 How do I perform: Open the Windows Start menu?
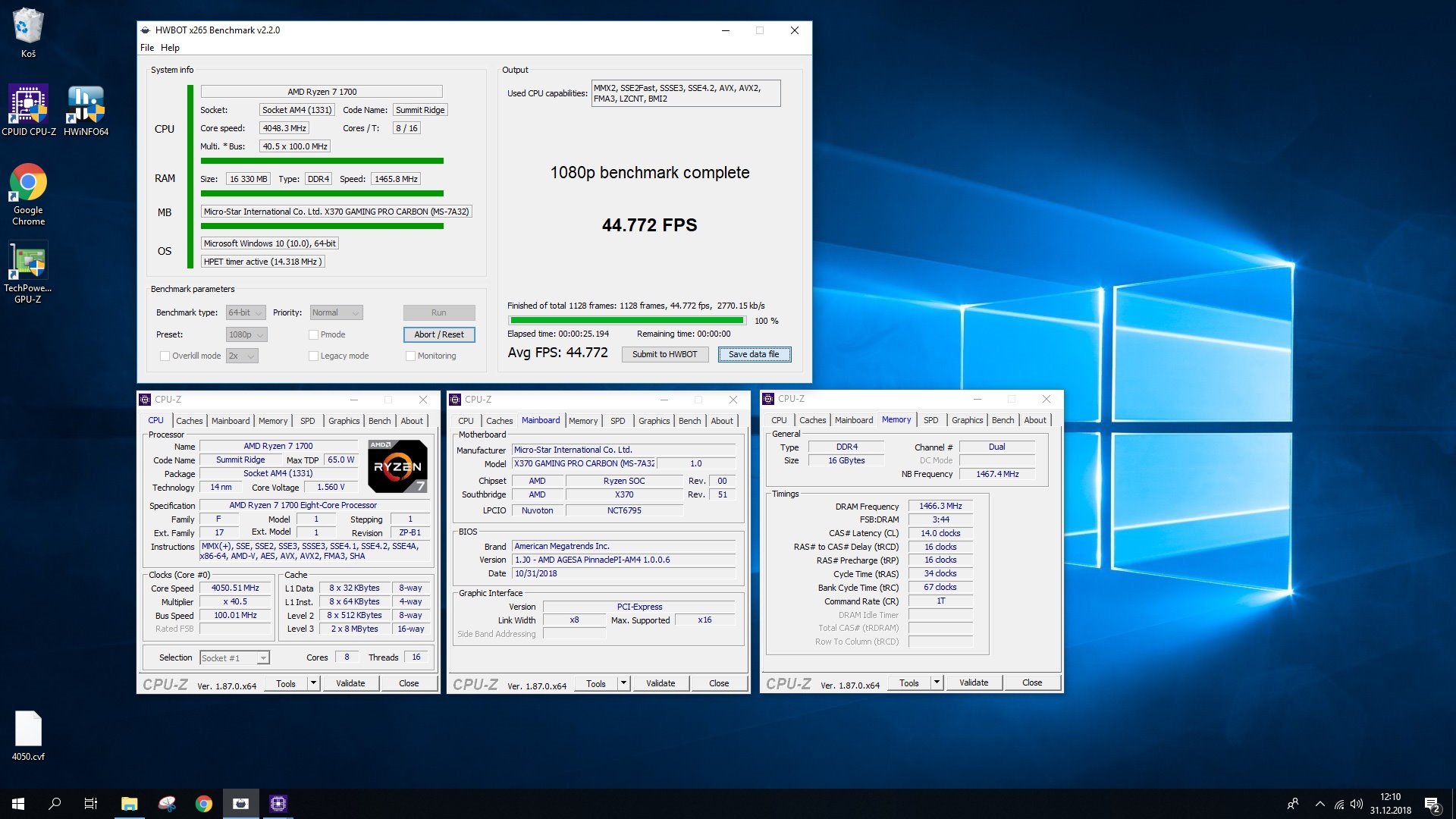(18, 804)
